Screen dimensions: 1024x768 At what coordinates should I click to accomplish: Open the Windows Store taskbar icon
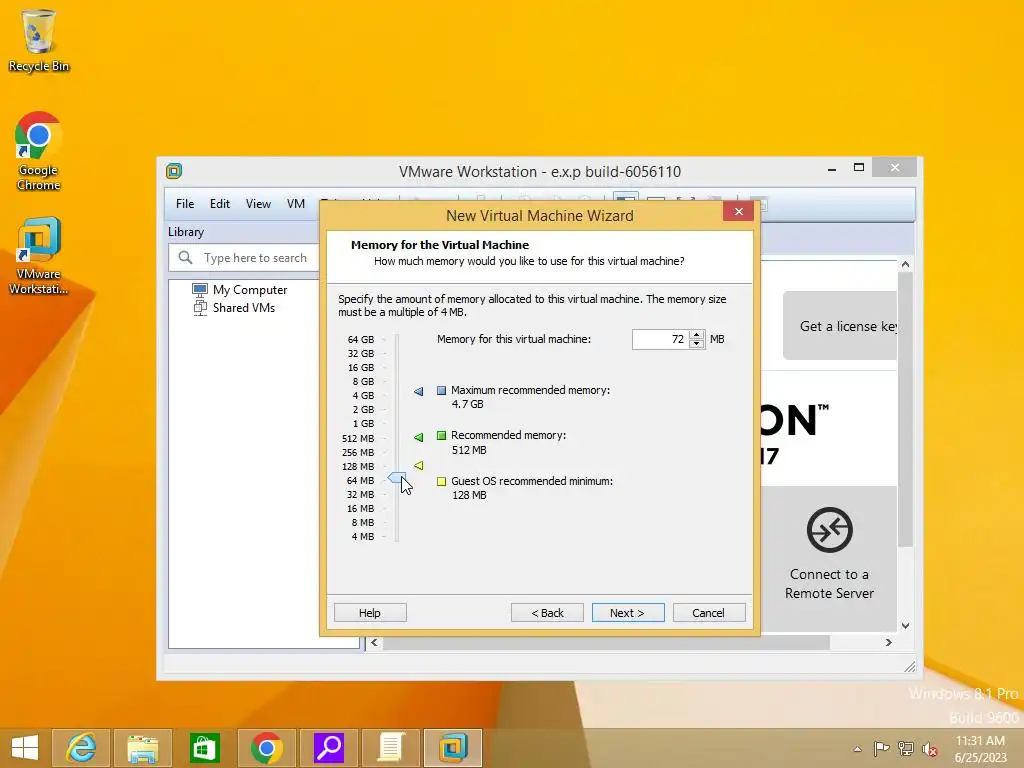204,748
